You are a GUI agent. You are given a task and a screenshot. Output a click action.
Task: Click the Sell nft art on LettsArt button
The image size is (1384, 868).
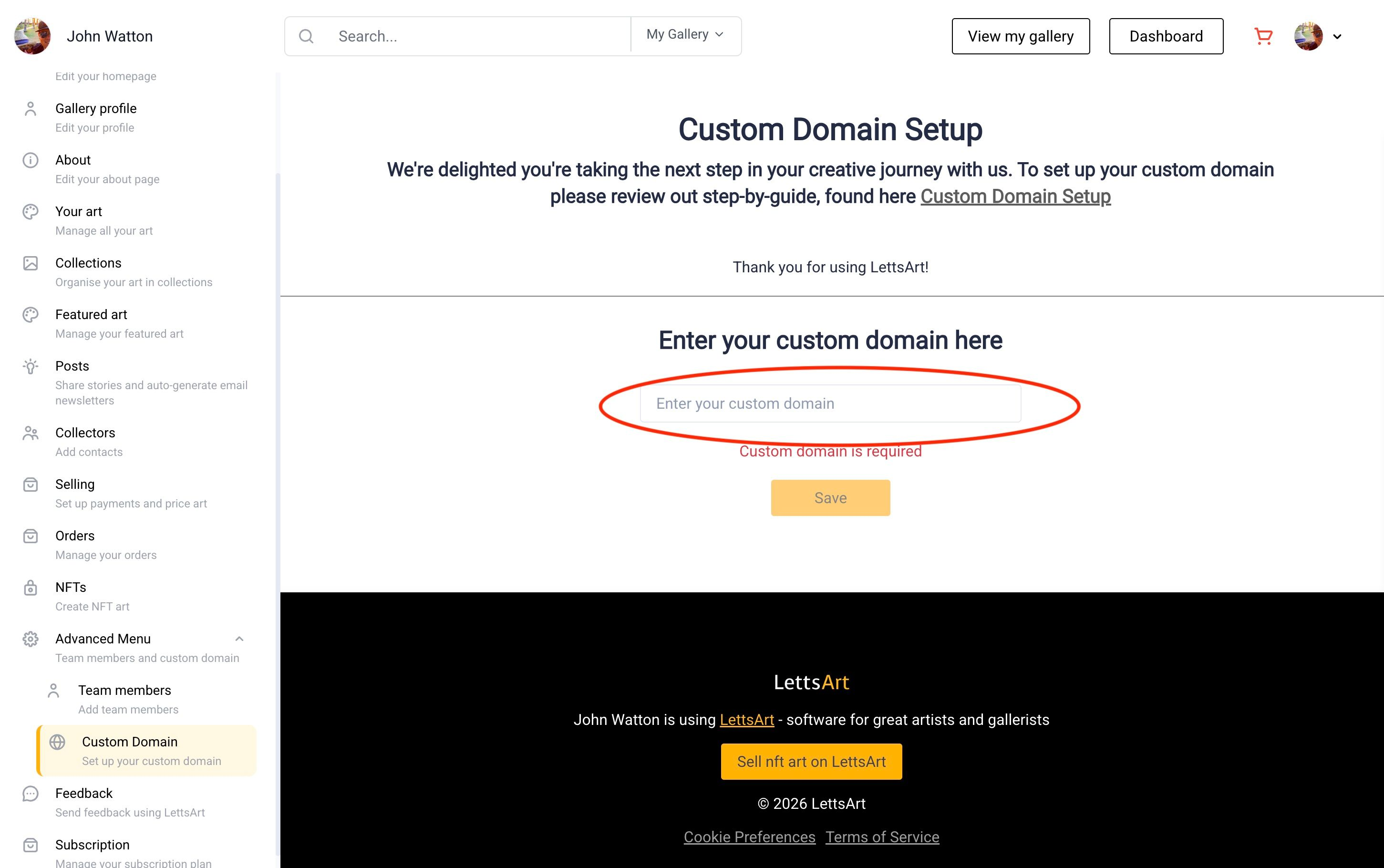[811, 761]
